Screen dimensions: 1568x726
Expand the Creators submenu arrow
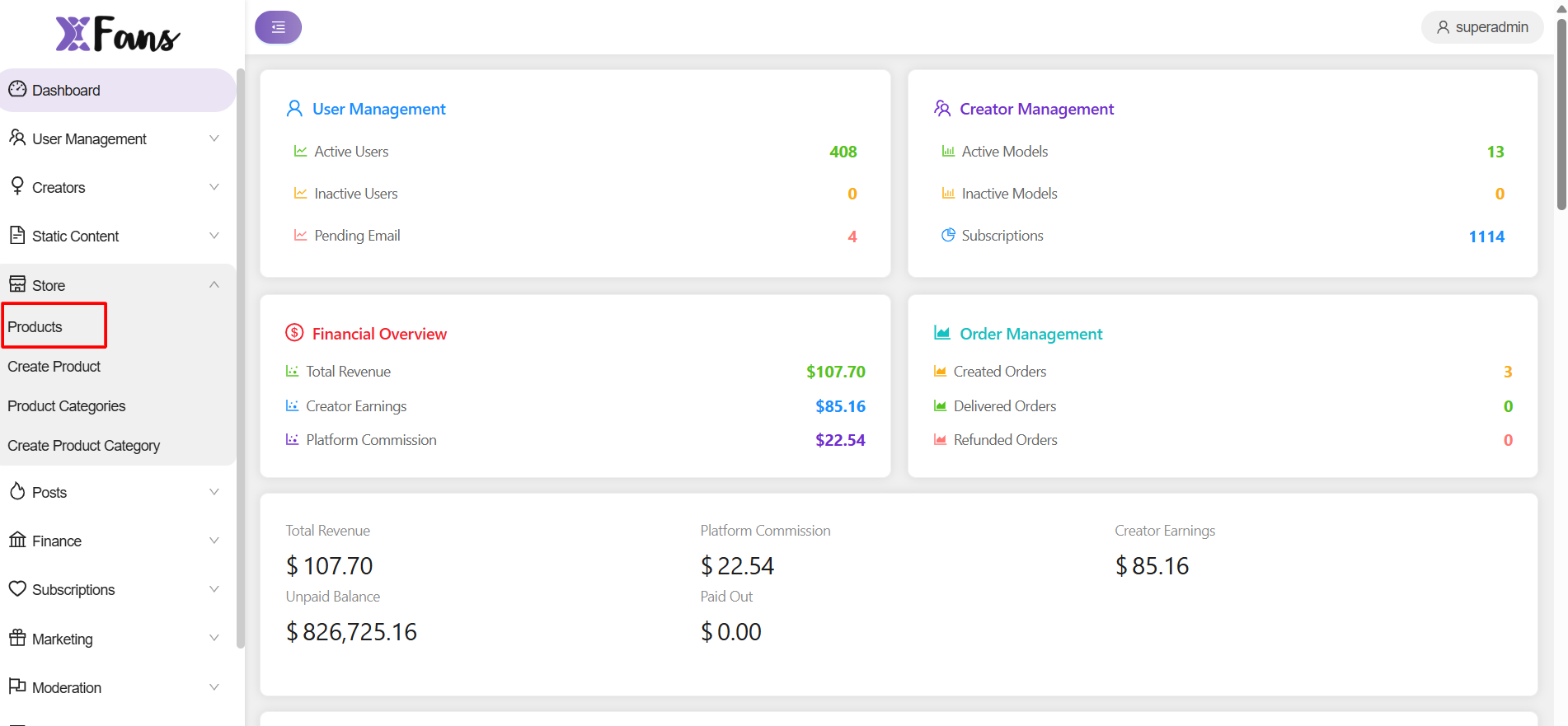click(214, 187)
